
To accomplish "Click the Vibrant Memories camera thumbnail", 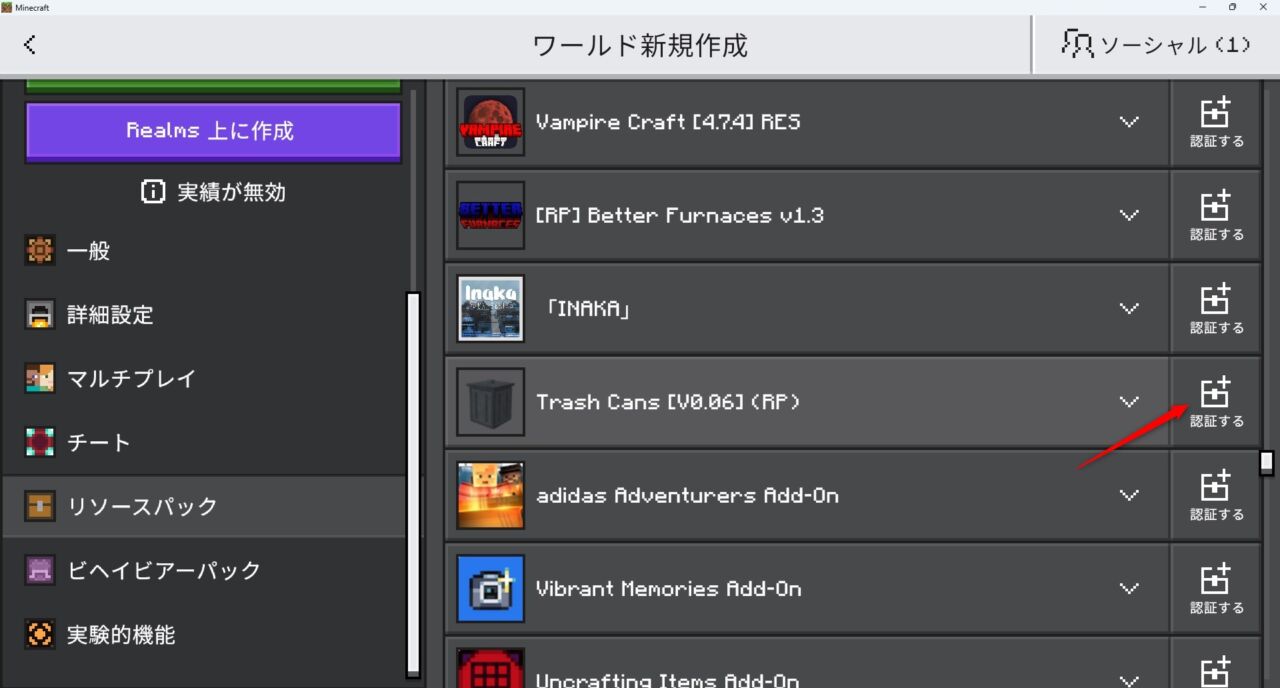I will pos(490,589).
